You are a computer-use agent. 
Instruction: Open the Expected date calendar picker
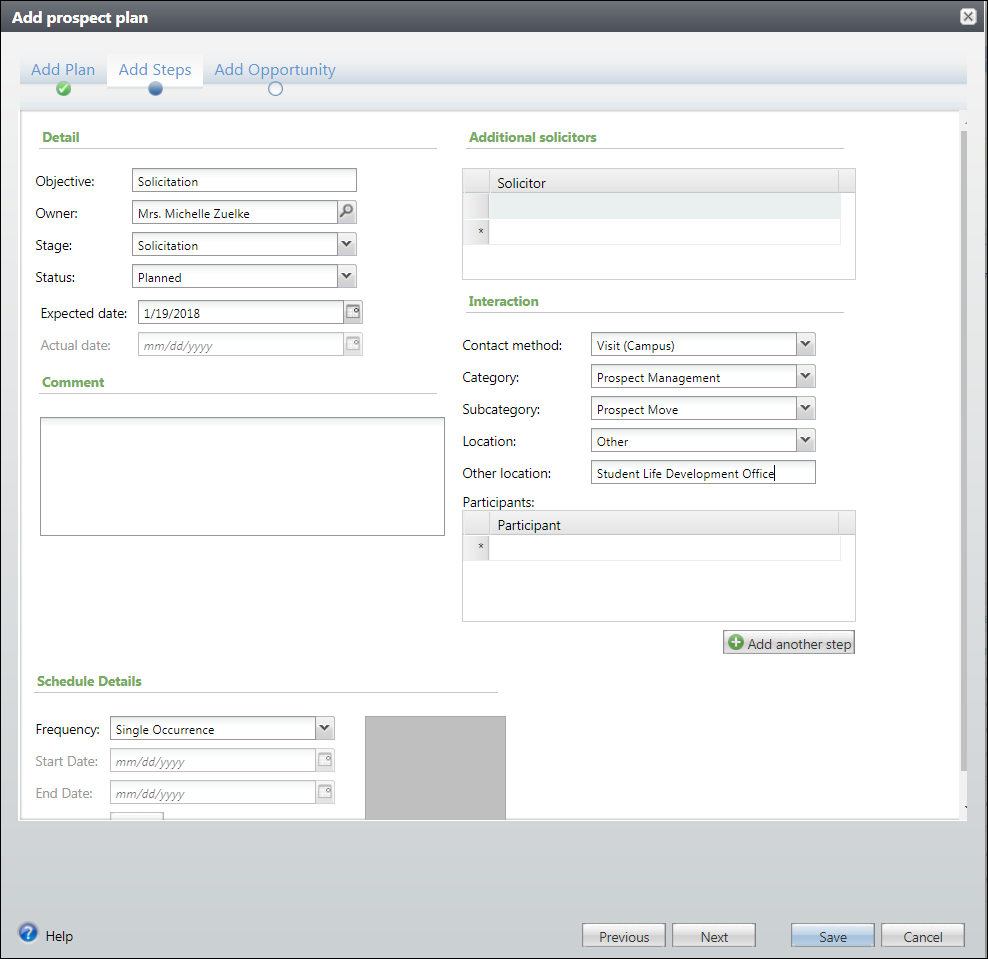click(353, 312)
